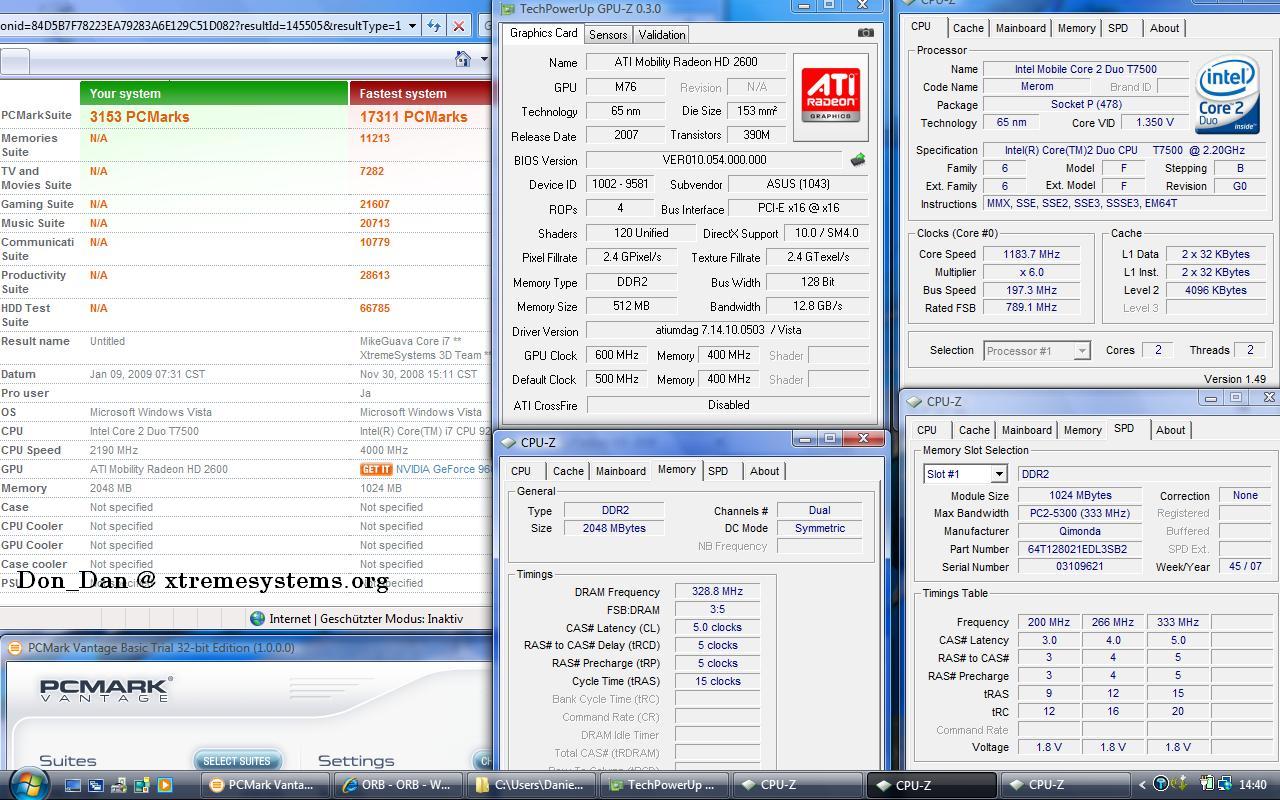1280x800 pixels.
Task: Open the address bar URL history dropdown
Action: tap(412, 26)
